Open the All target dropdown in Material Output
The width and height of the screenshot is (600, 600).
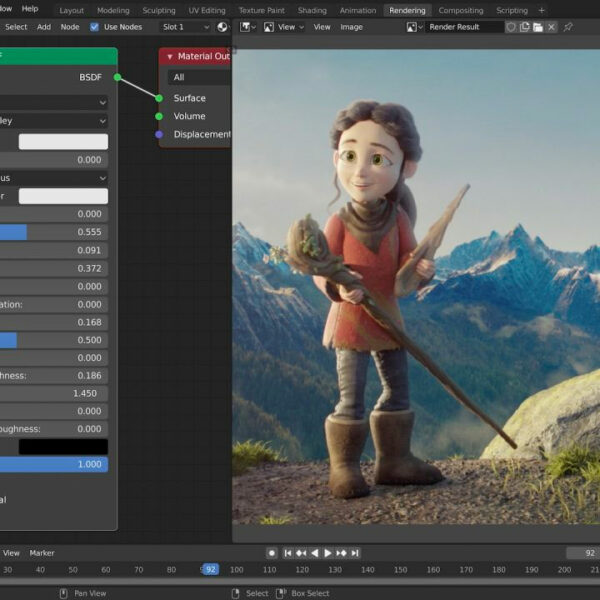[198, 77]
